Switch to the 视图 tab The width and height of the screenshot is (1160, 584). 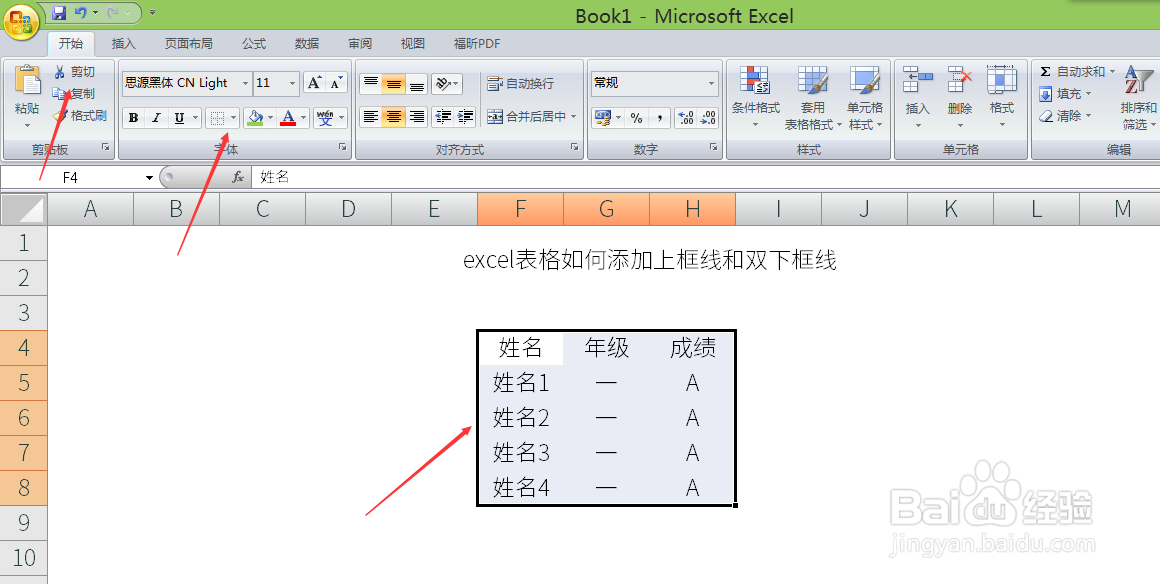coord(412,44)
